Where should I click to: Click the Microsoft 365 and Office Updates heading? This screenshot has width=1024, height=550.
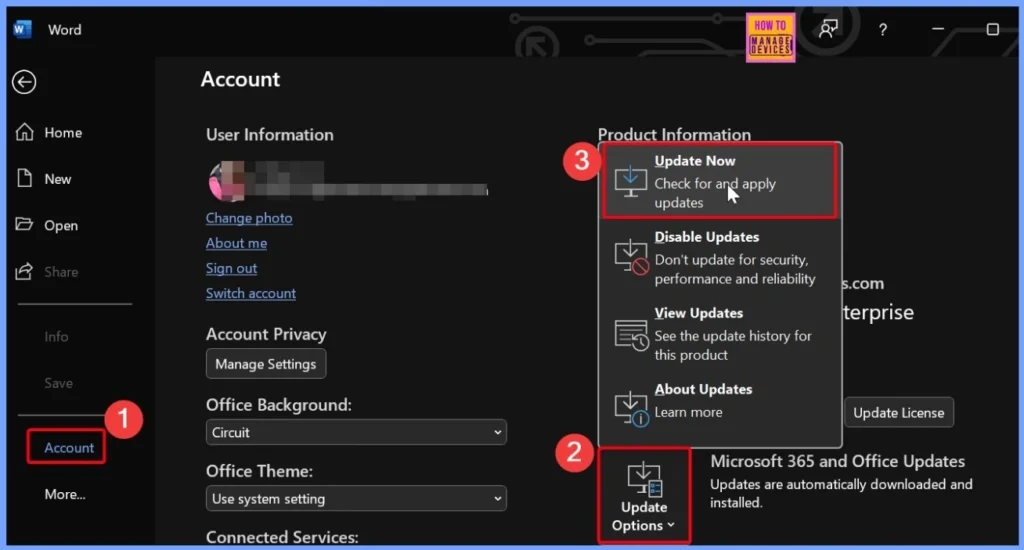pos(837,461)
